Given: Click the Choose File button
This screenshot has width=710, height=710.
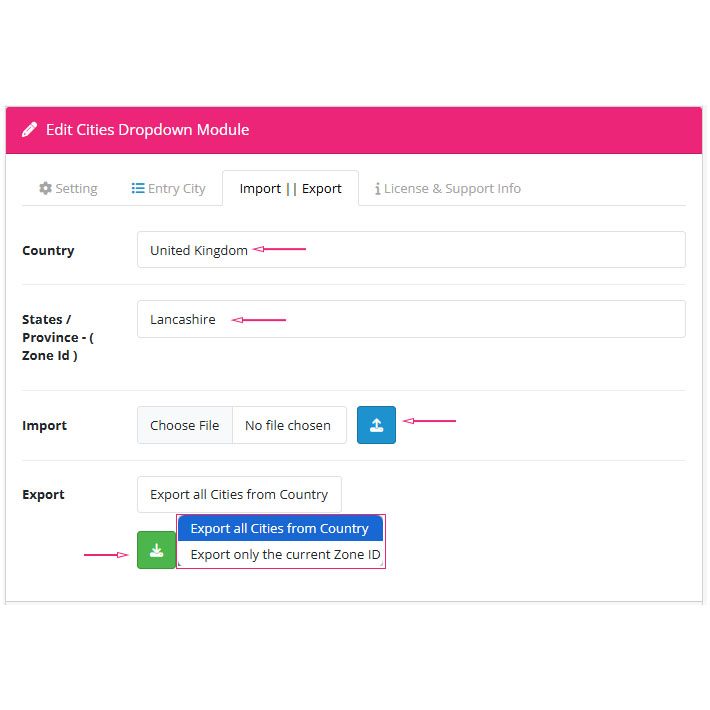Looking at the screenshot, I should [x=185, y=425].
